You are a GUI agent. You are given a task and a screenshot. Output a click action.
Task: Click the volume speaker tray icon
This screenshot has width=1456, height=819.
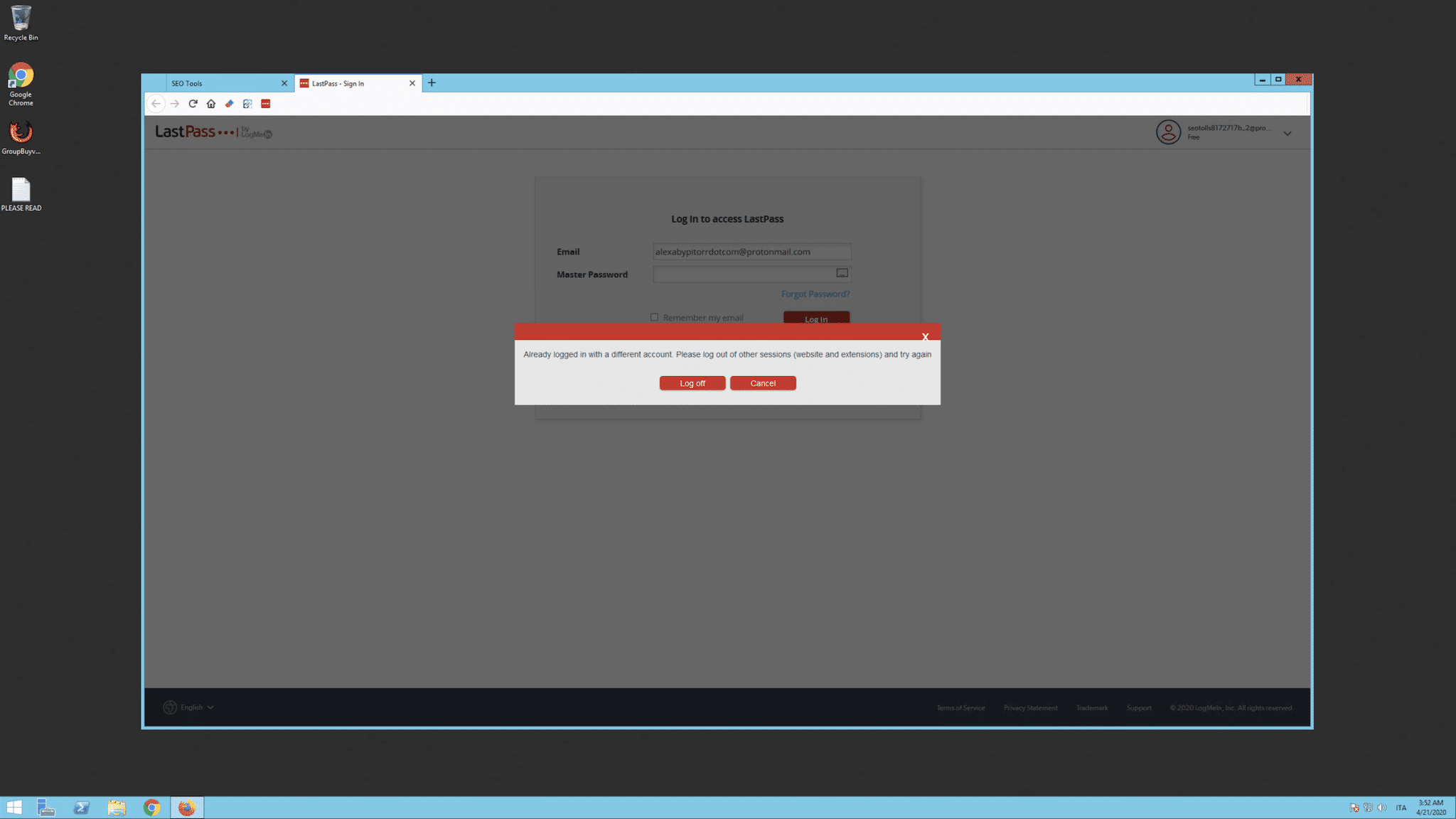click(x=1381, y=808)
